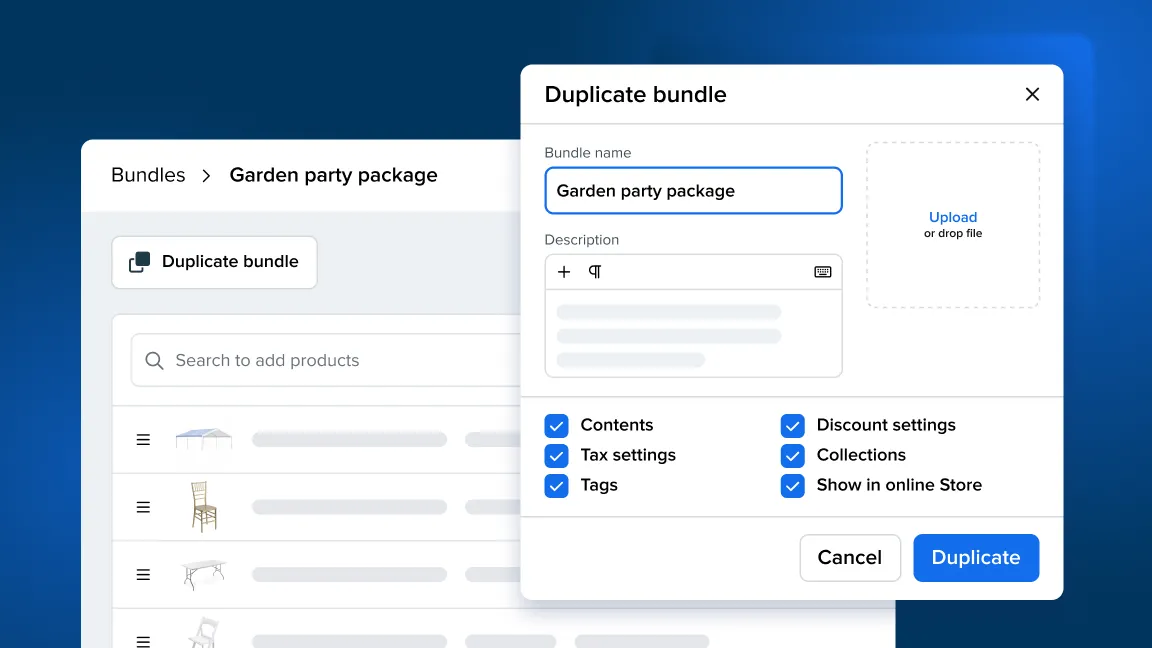Uncheck the Tags checkbox
Image resolution: width=1152 pixels, height=648 pixels.
[x=556, y=486]
